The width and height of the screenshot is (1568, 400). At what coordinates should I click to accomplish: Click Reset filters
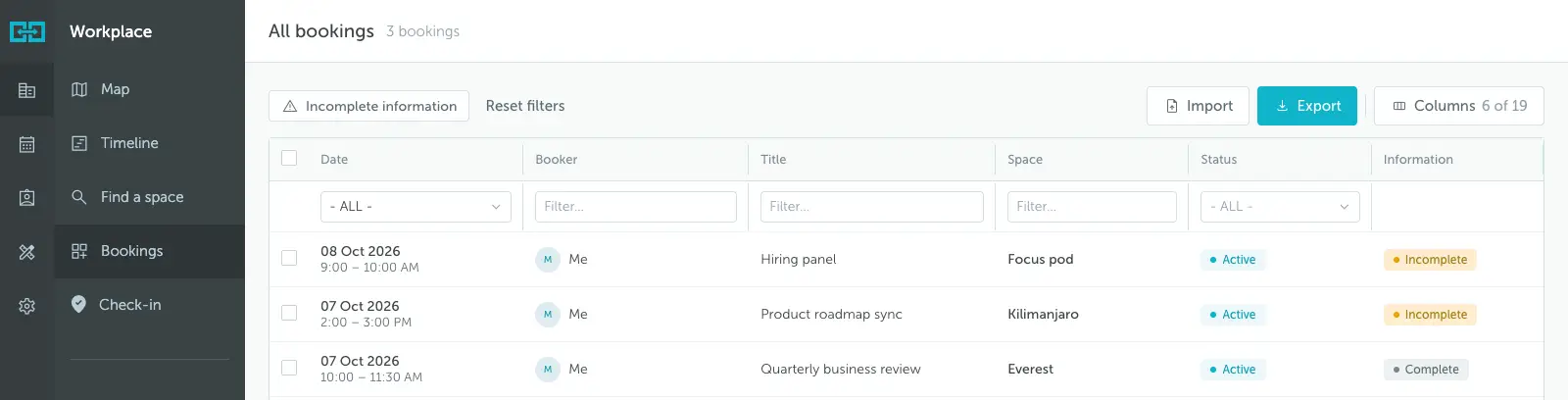coord(525,106)
